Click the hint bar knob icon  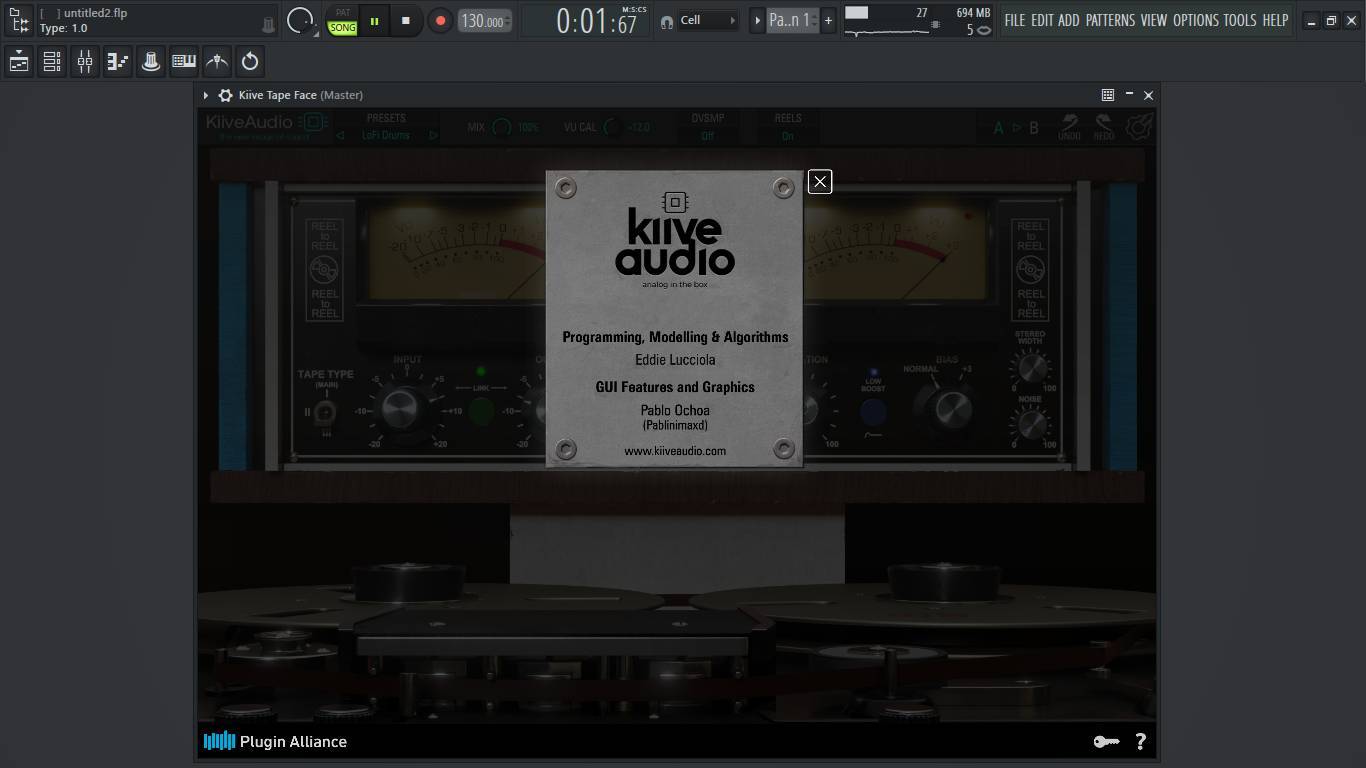(268, 25)
